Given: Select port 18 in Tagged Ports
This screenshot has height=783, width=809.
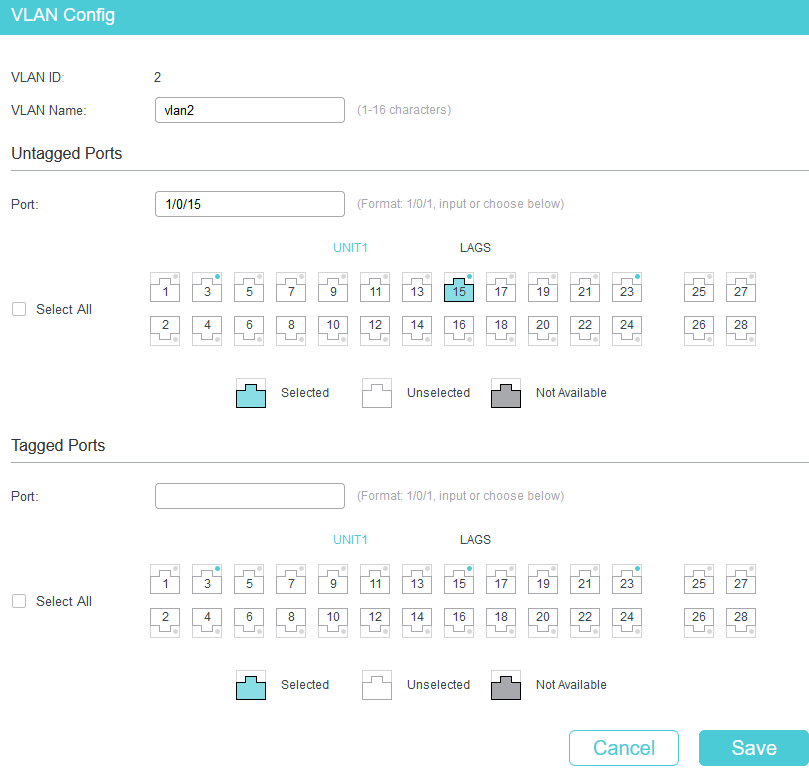Looking at the screenshot, I should coord(501,623).
